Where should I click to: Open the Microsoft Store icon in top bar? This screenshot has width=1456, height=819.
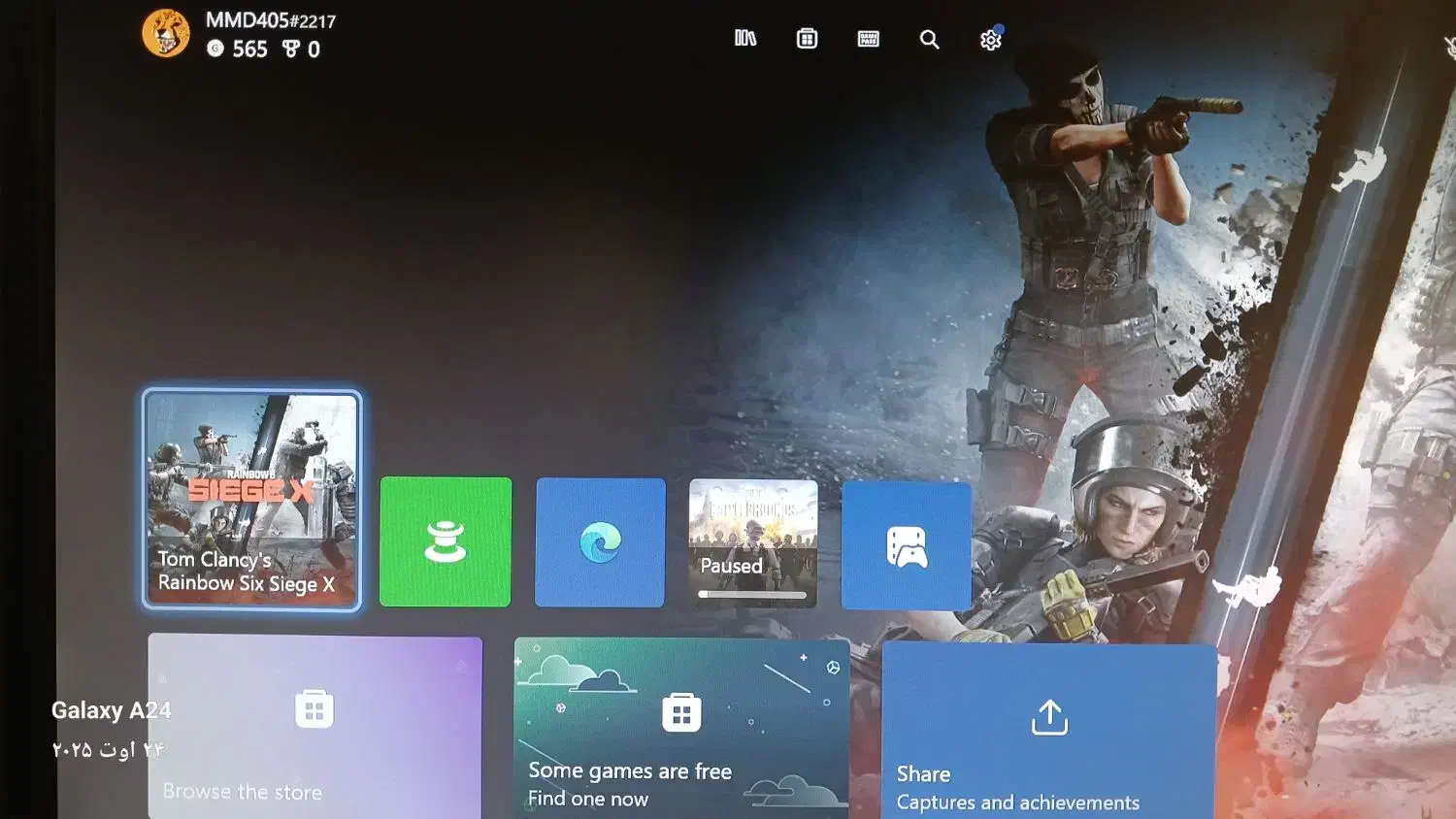point(807,39)
